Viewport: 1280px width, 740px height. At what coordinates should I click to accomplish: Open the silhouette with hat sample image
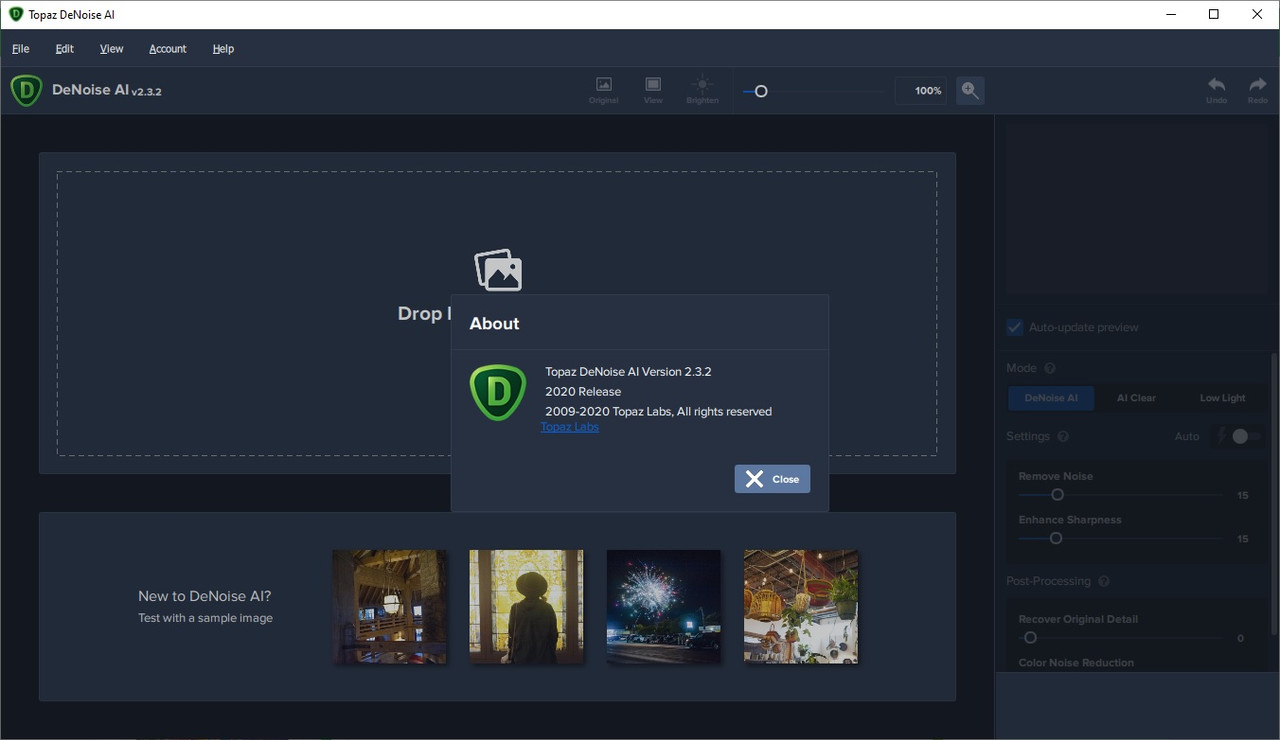(x=526, y=607)
